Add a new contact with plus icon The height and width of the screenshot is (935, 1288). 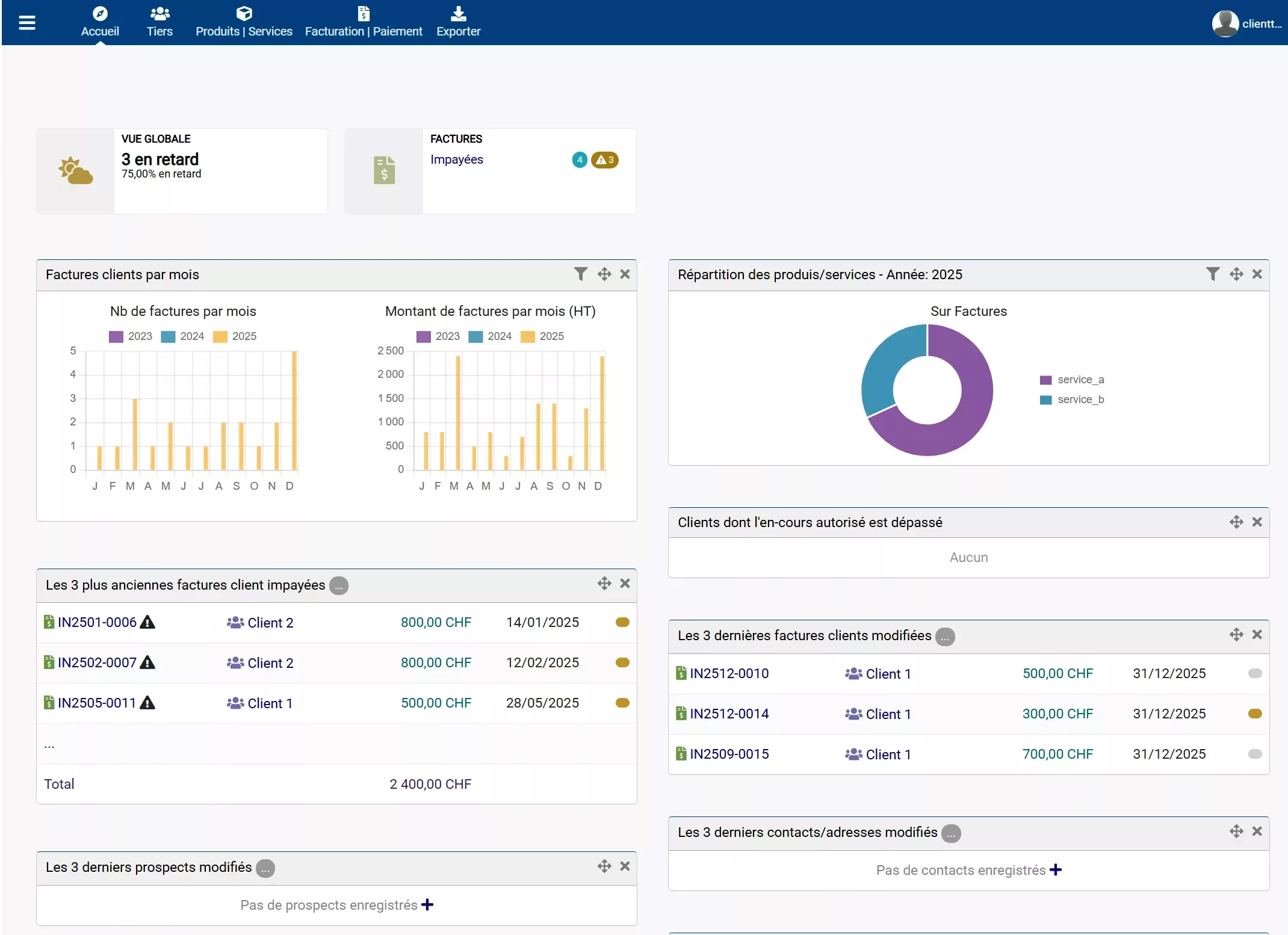pos(1055,870)
